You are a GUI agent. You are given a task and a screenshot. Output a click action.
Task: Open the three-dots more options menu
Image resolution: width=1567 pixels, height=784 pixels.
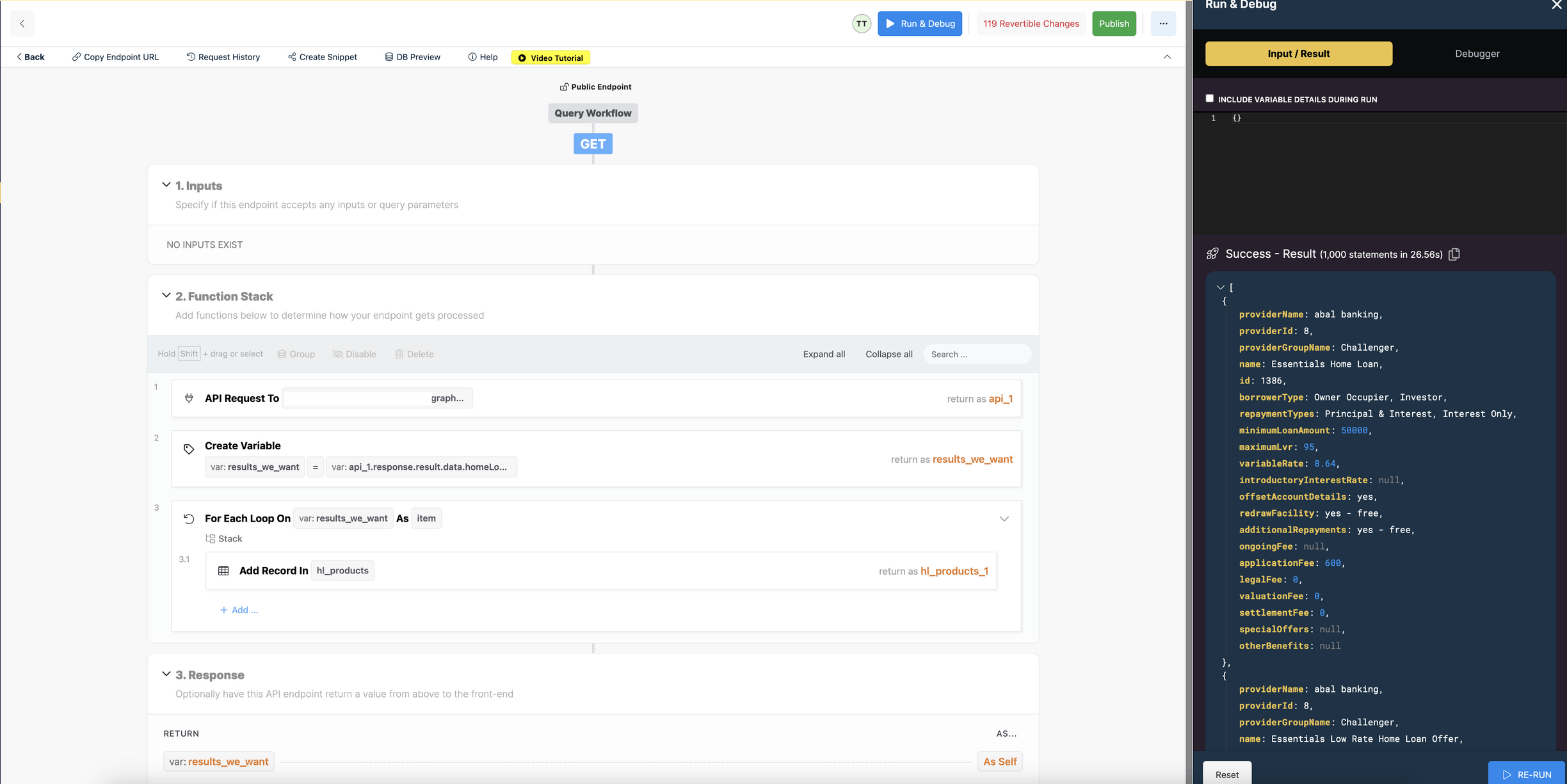click(1163, 24)
